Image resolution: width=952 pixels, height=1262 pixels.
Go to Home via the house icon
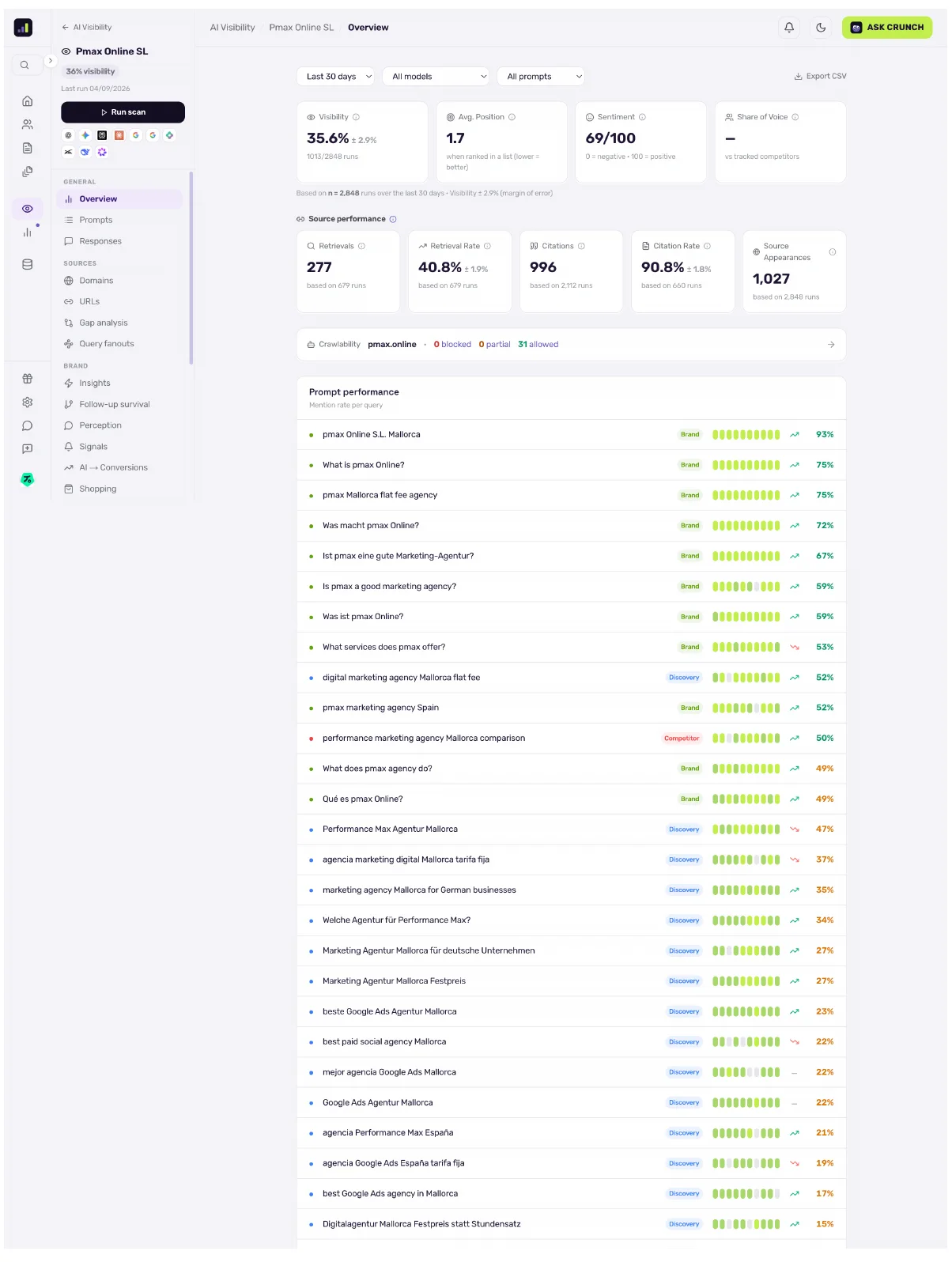coord(28,101)
